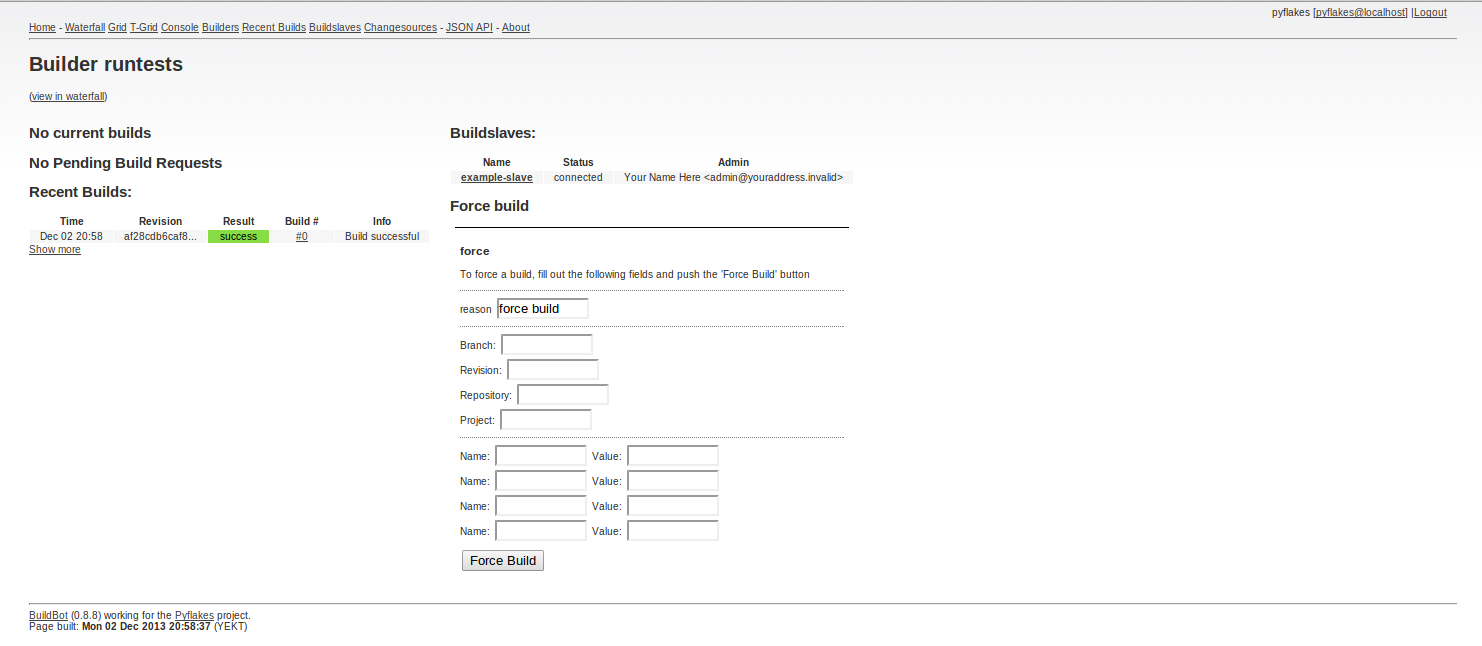Focus the second property Name field
The height and width of the screenshot is (646, 1482).
pos(541,481)
